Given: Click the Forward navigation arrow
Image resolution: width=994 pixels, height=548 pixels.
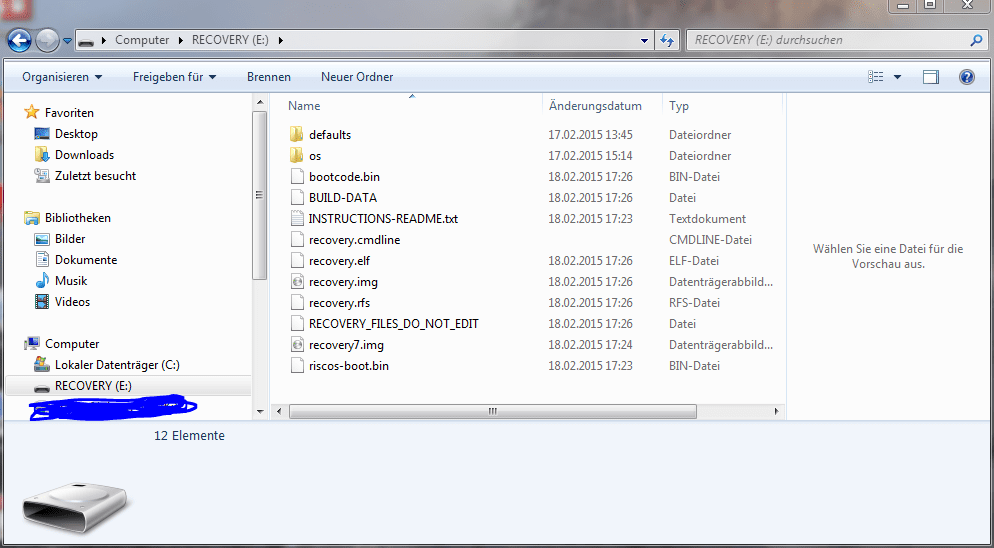Looking at the screenshot, I should click(x=48, y=41).
